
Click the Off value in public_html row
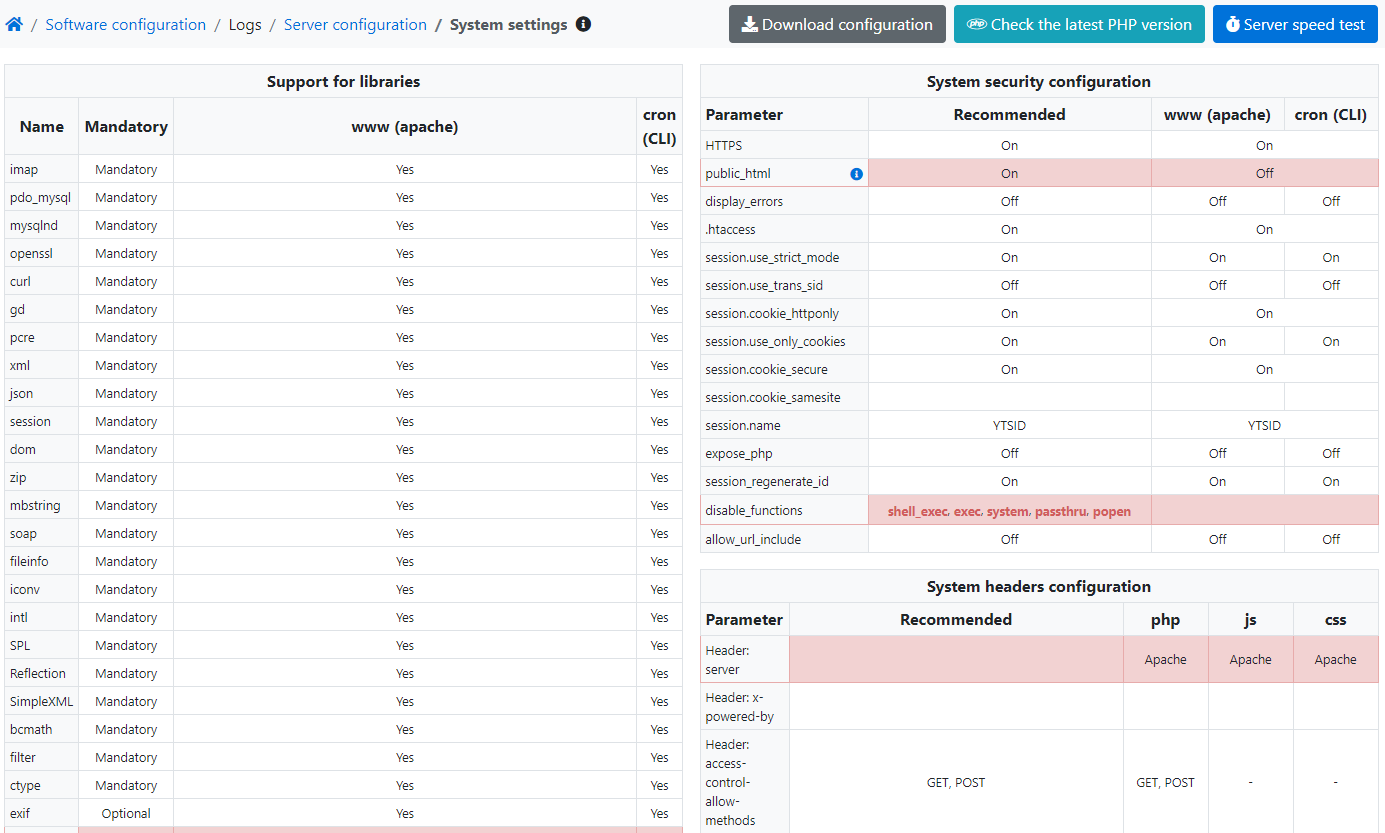1265,173
